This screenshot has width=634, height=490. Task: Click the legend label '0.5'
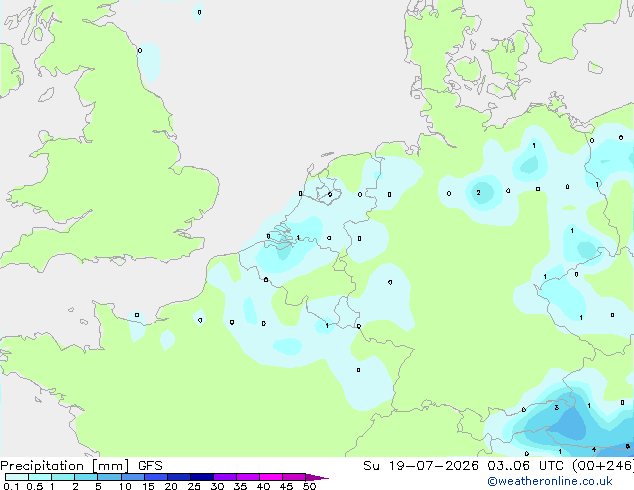[x=35, y=486]
